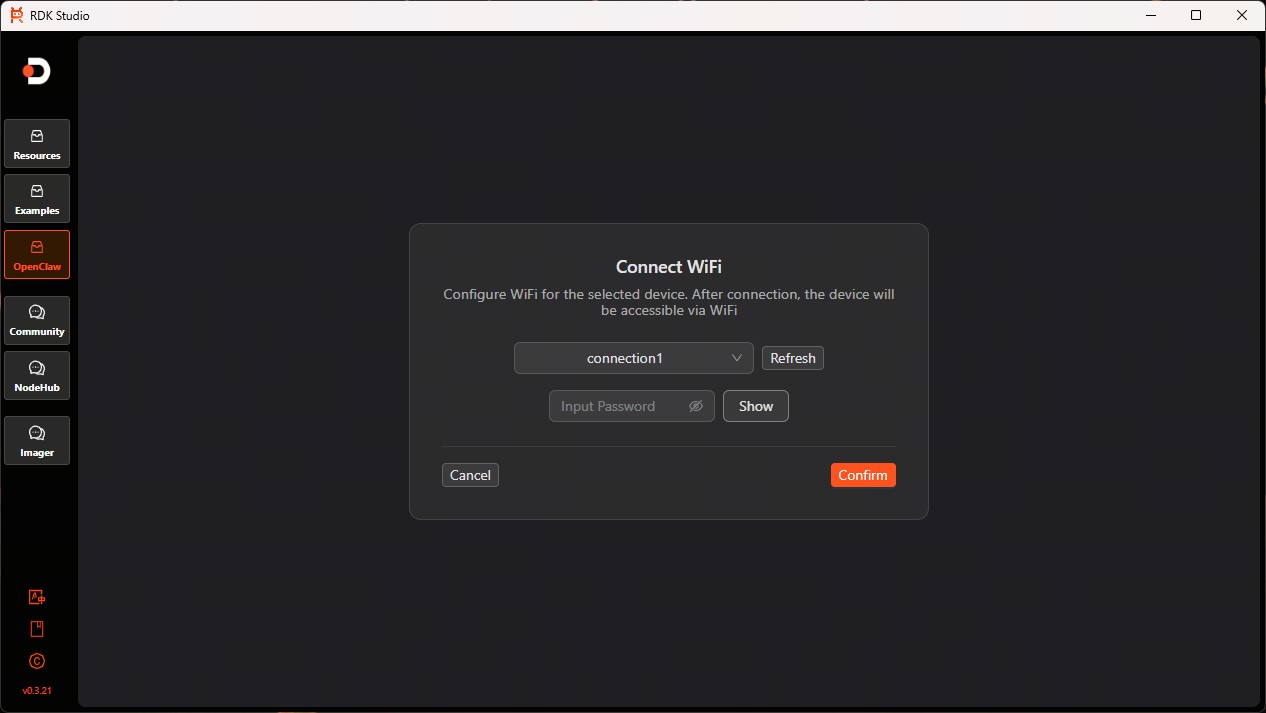
Task: Click the RDK Studio title bar app icon
Action: (17, 15)
